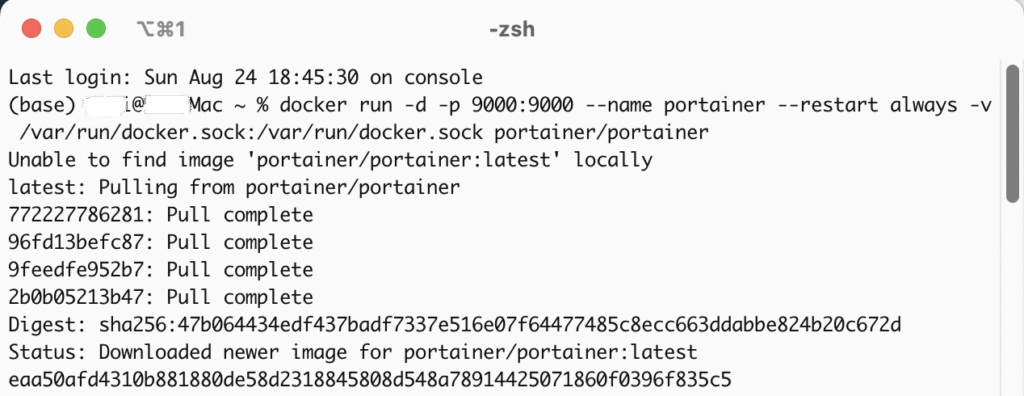Click the /var/run/docker.sock volume path
Image resolution: width=1024 pixels, height=396 pixels.
pos(251,133)
